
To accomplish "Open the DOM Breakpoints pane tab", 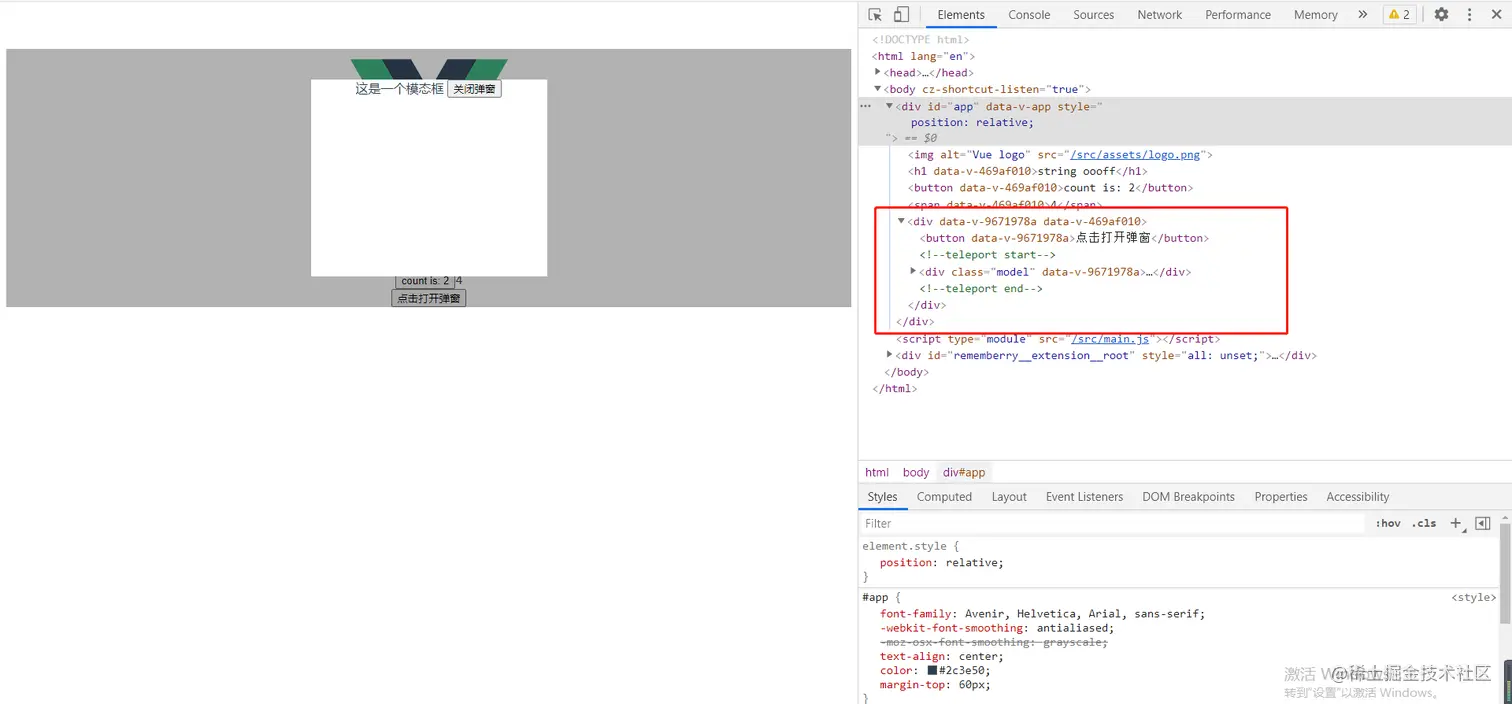I will [x=1188, y=497].
